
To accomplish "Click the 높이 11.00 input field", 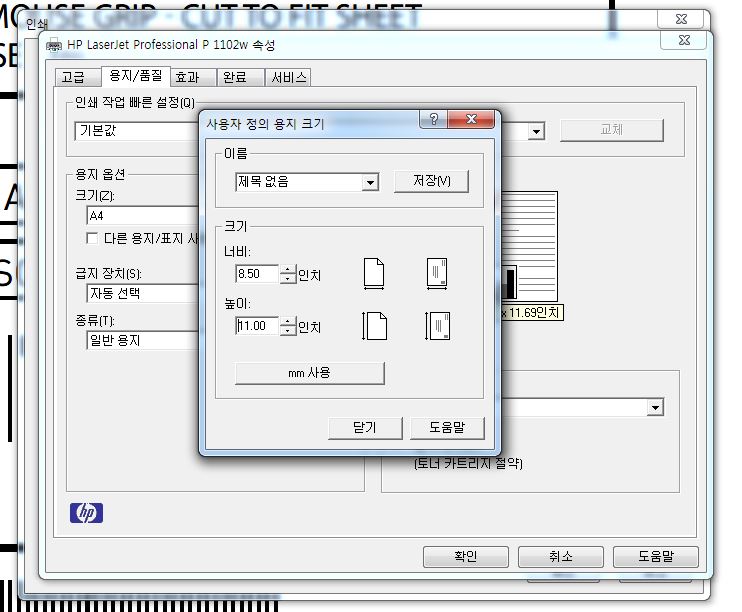I will pyautogui.click(x=257, y=326).
